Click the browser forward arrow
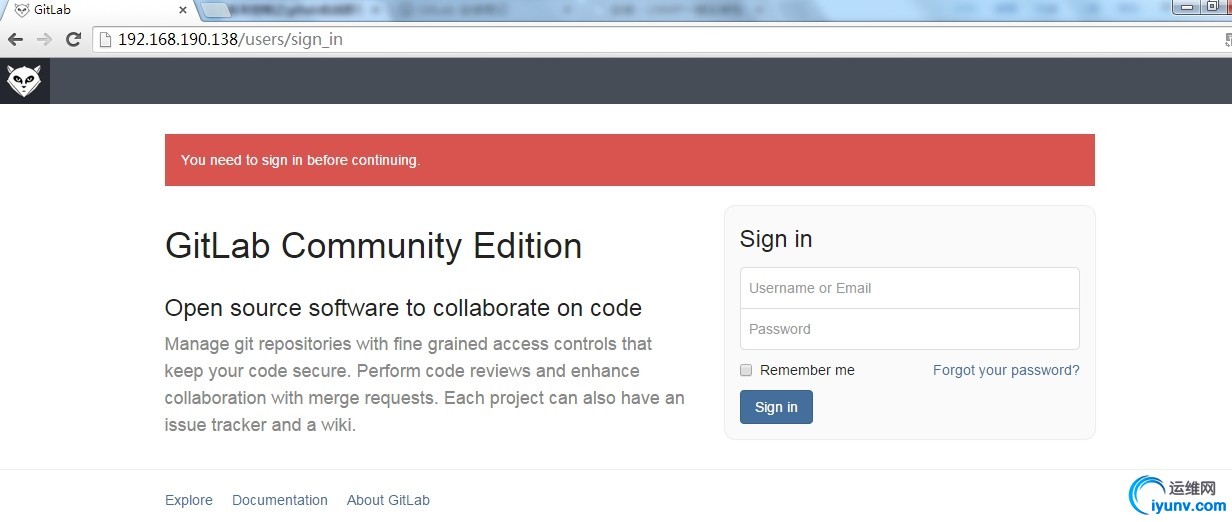 click(x=44, y=40)
